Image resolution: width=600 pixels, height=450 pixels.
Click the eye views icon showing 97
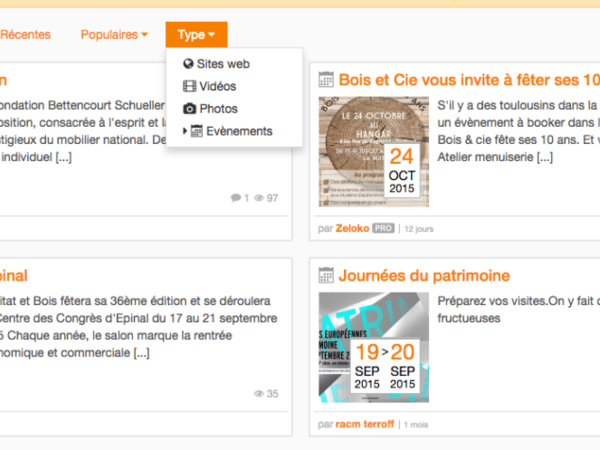[260, 198]
